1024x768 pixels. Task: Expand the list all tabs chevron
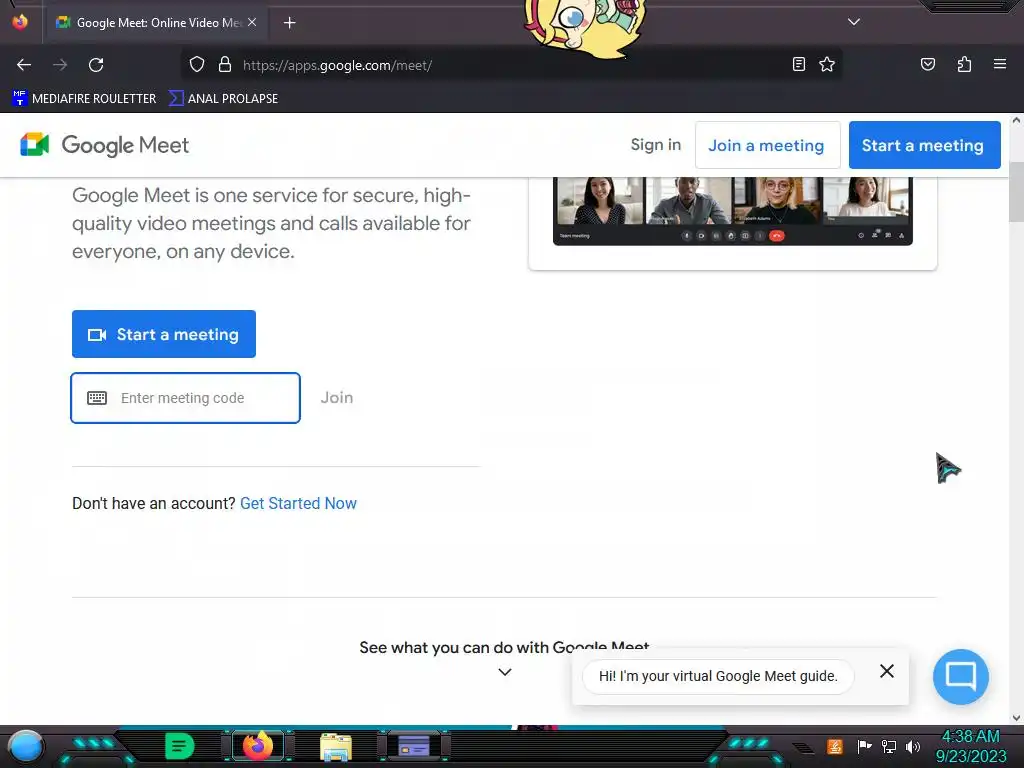click(x=854, y=22)
